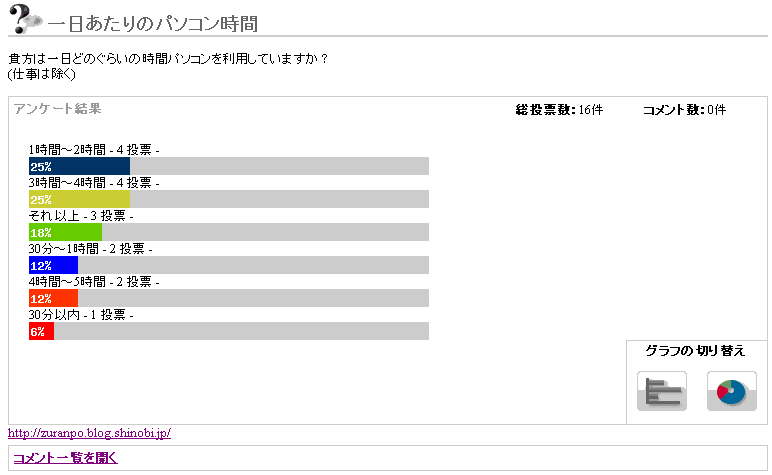Expand the コメント一覧を開く comment list

click(x=65, y=458)
